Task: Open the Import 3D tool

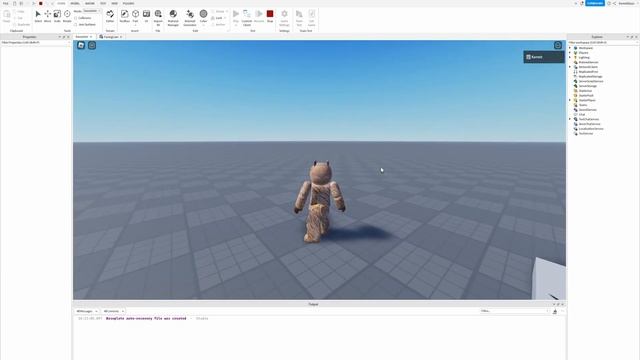Action: tap(158, 17)
